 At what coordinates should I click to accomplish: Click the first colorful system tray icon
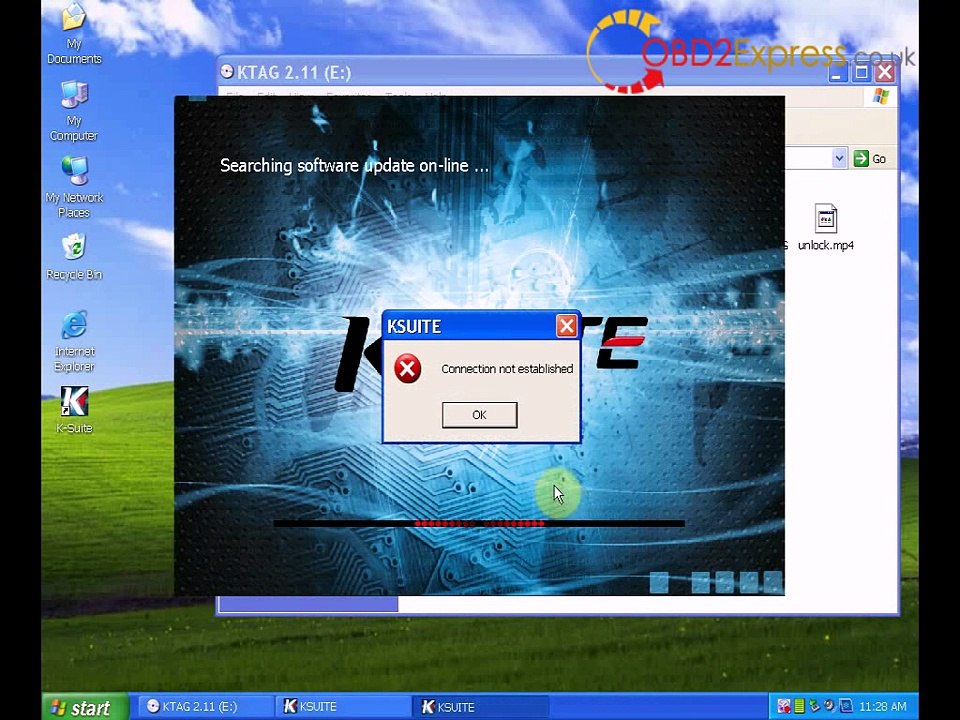tap(784, 706)
